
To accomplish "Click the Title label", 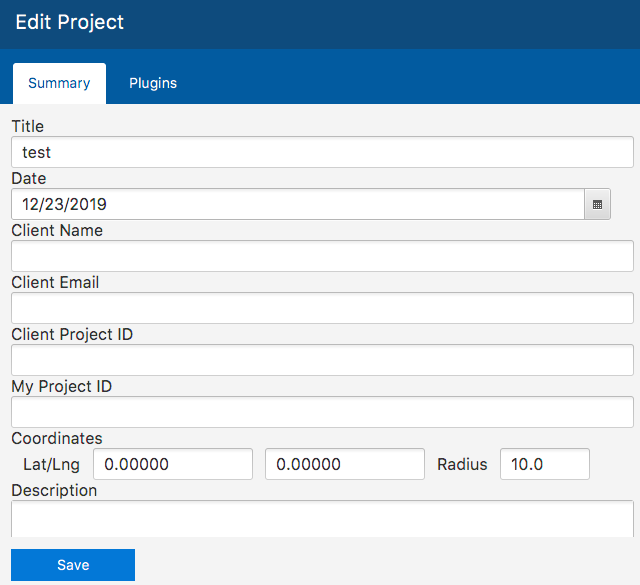I will (x=27, y=127).
